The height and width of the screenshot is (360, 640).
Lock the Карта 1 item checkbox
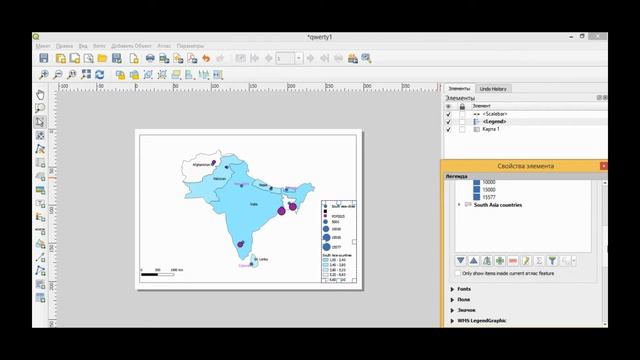(x=462, y=129)
